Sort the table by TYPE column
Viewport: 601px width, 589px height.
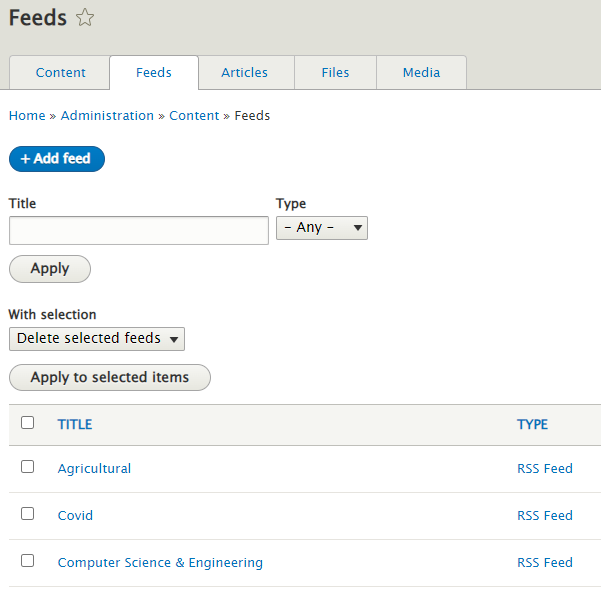(x=532, y=425)
